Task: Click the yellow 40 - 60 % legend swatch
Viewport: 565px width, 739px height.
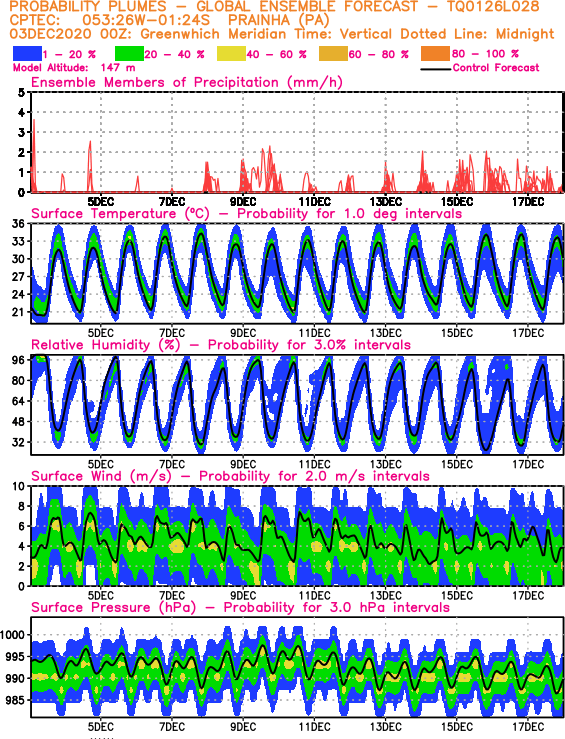Action: click(231, 54)
